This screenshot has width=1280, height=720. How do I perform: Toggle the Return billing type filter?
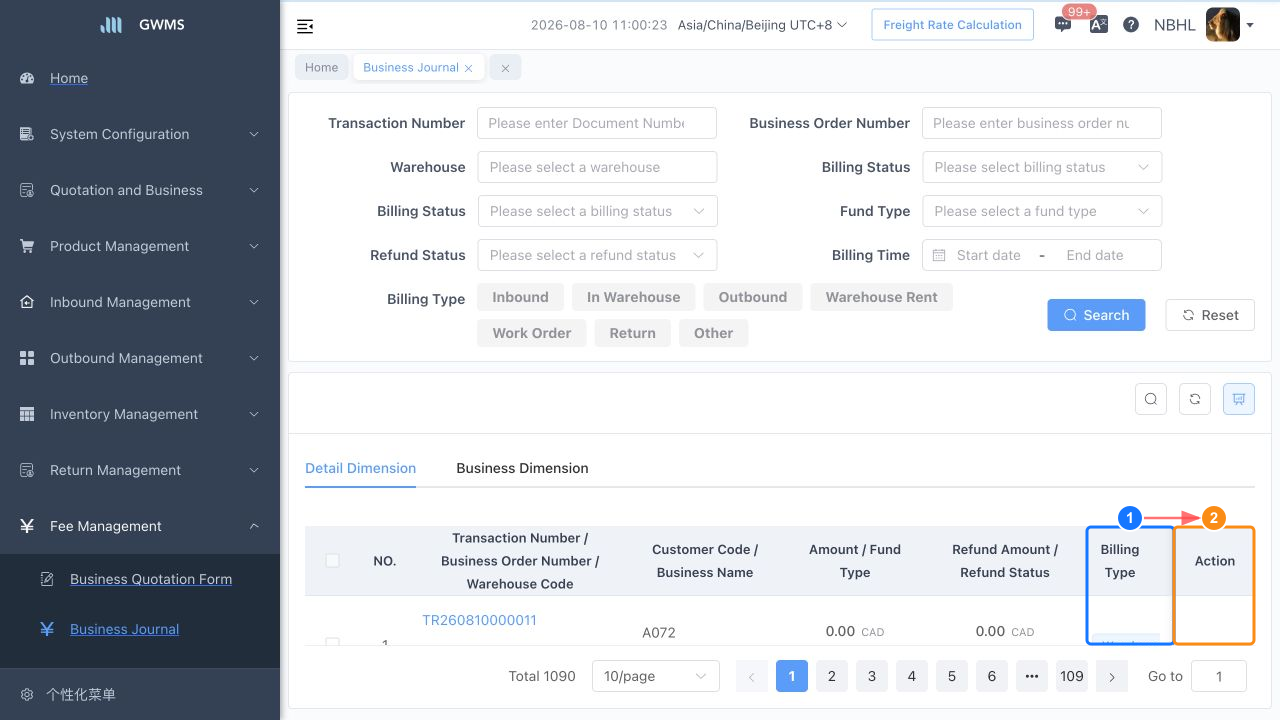(633, 333)
